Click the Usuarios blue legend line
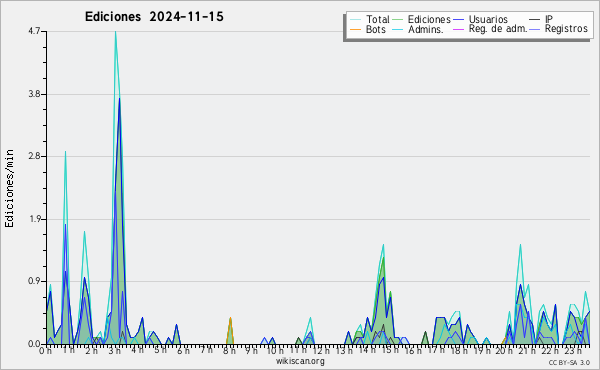This screenshot has height=370, width=600. (458, 20)
